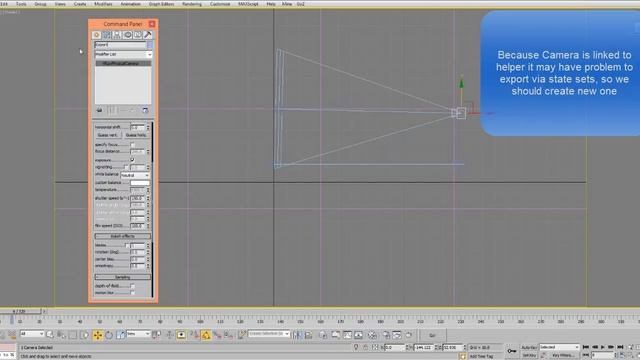Screen dimensions: 640x360
Task: Collapse the Sampling rollout
Action: 123,277
